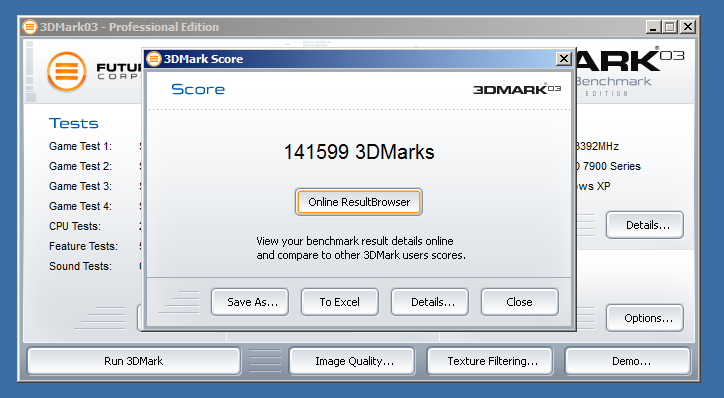
Task: Close the 3DMark Score dialog with X
Action: tap(563, 59)
